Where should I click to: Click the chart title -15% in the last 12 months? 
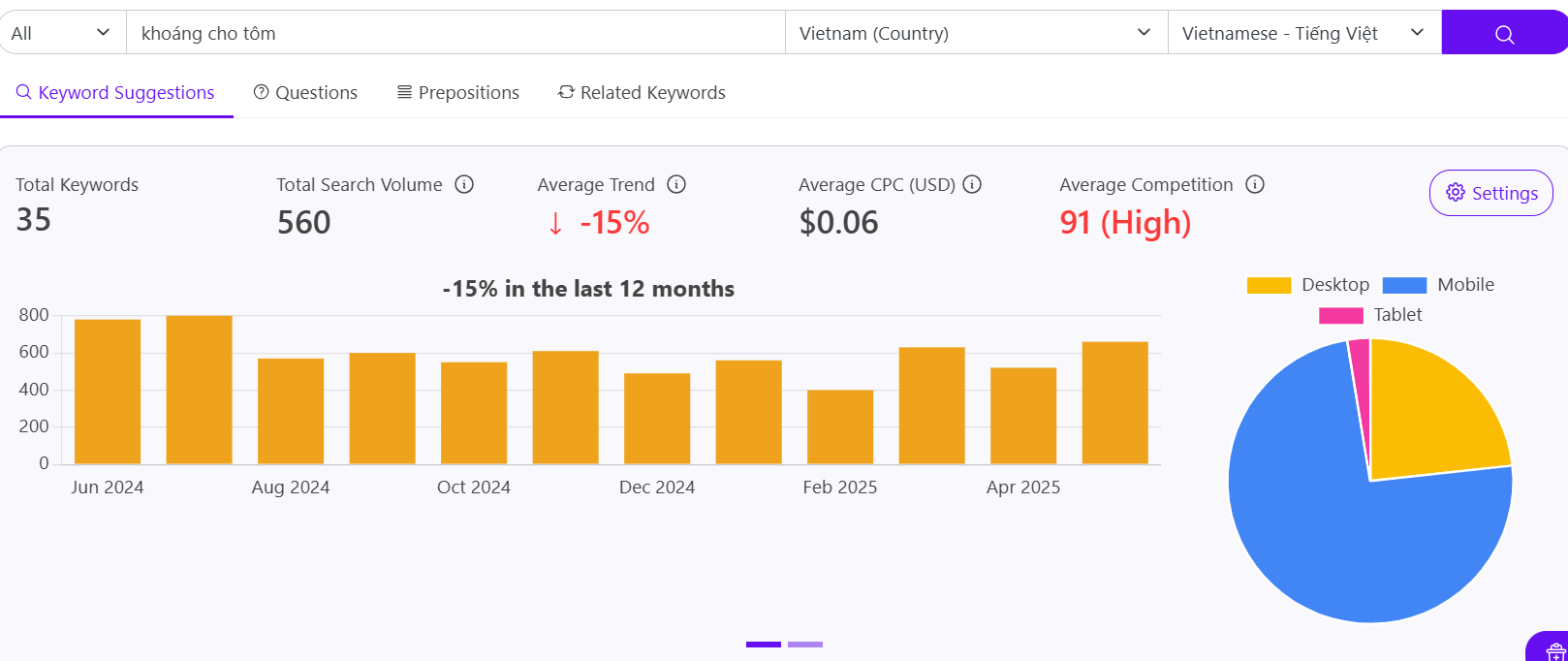[x=588, y=289]
